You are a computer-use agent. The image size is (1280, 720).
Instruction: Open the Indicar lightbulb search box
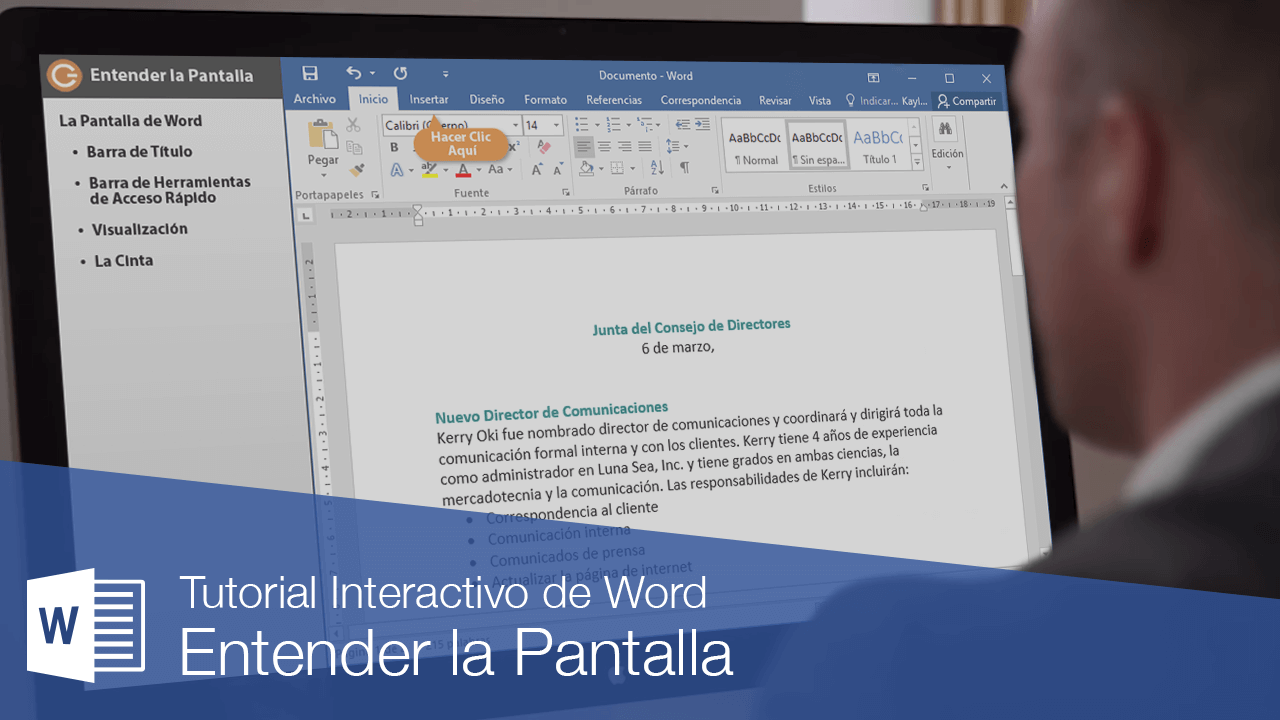click(x=873, y=101)
